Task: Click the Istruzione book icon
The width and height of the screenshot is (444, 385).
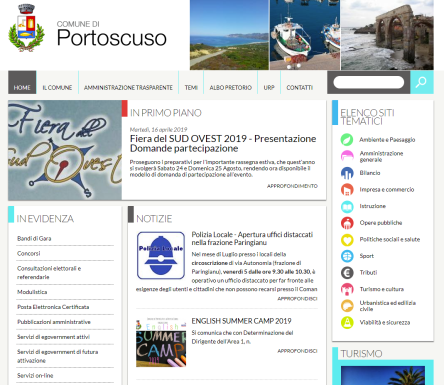Action: tap(347, 206)
